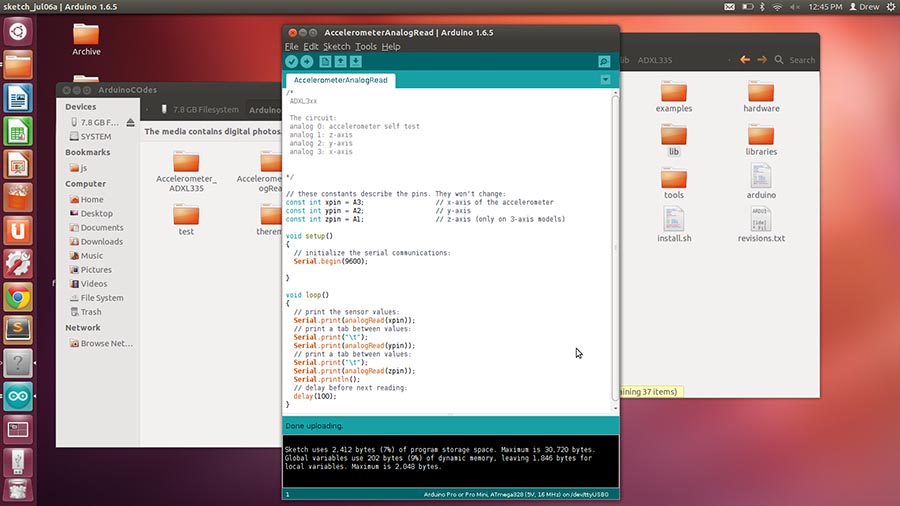
Task: Select the AccelerometerAnalogRead tab
Action: pos(340,80)
